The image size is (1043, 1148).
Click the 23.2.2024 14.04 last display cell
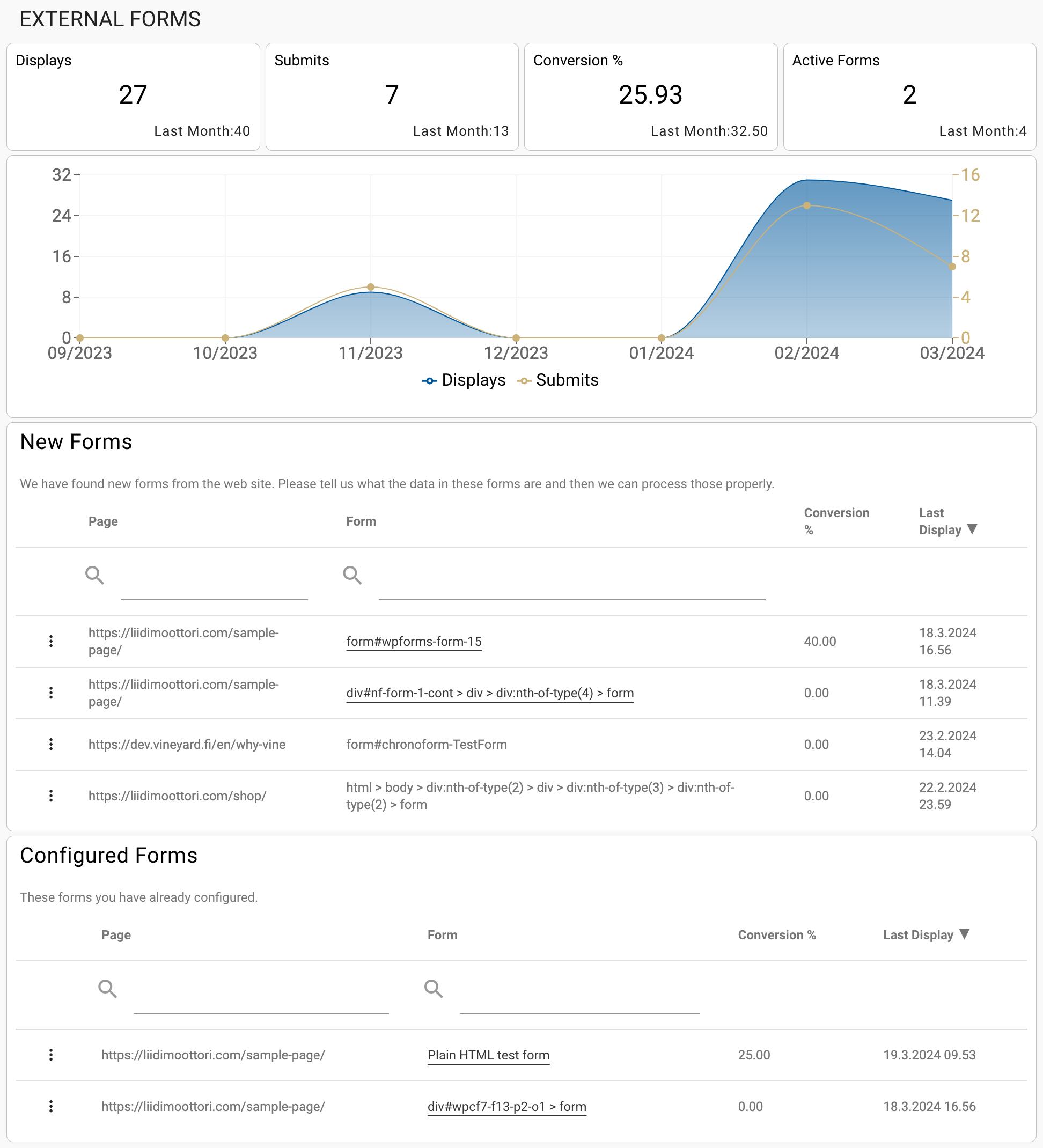coord(947,744)
